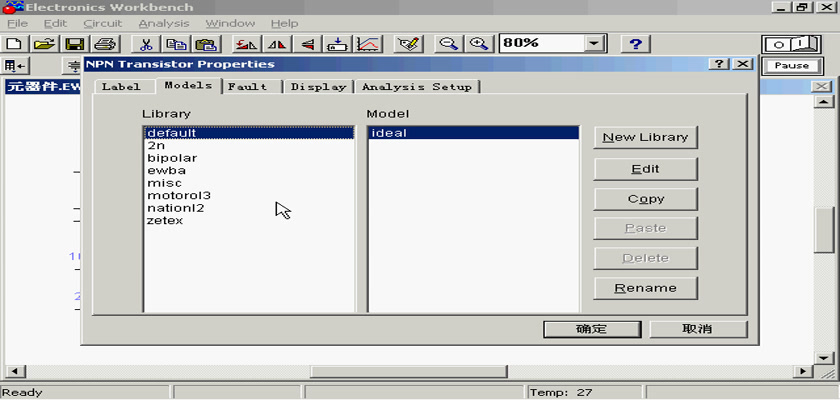840x400 pixels.
Task: Click the Temp: 27 status bar entry
Action: pos(584,393)
